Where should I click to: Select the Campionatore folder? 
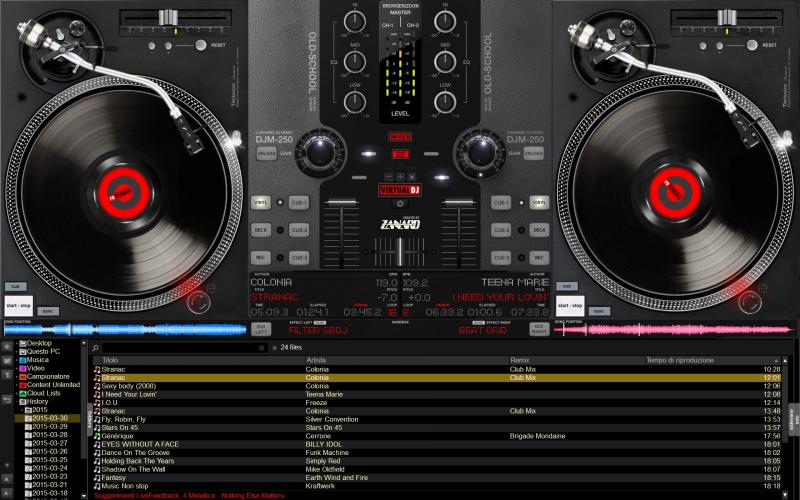48,377
